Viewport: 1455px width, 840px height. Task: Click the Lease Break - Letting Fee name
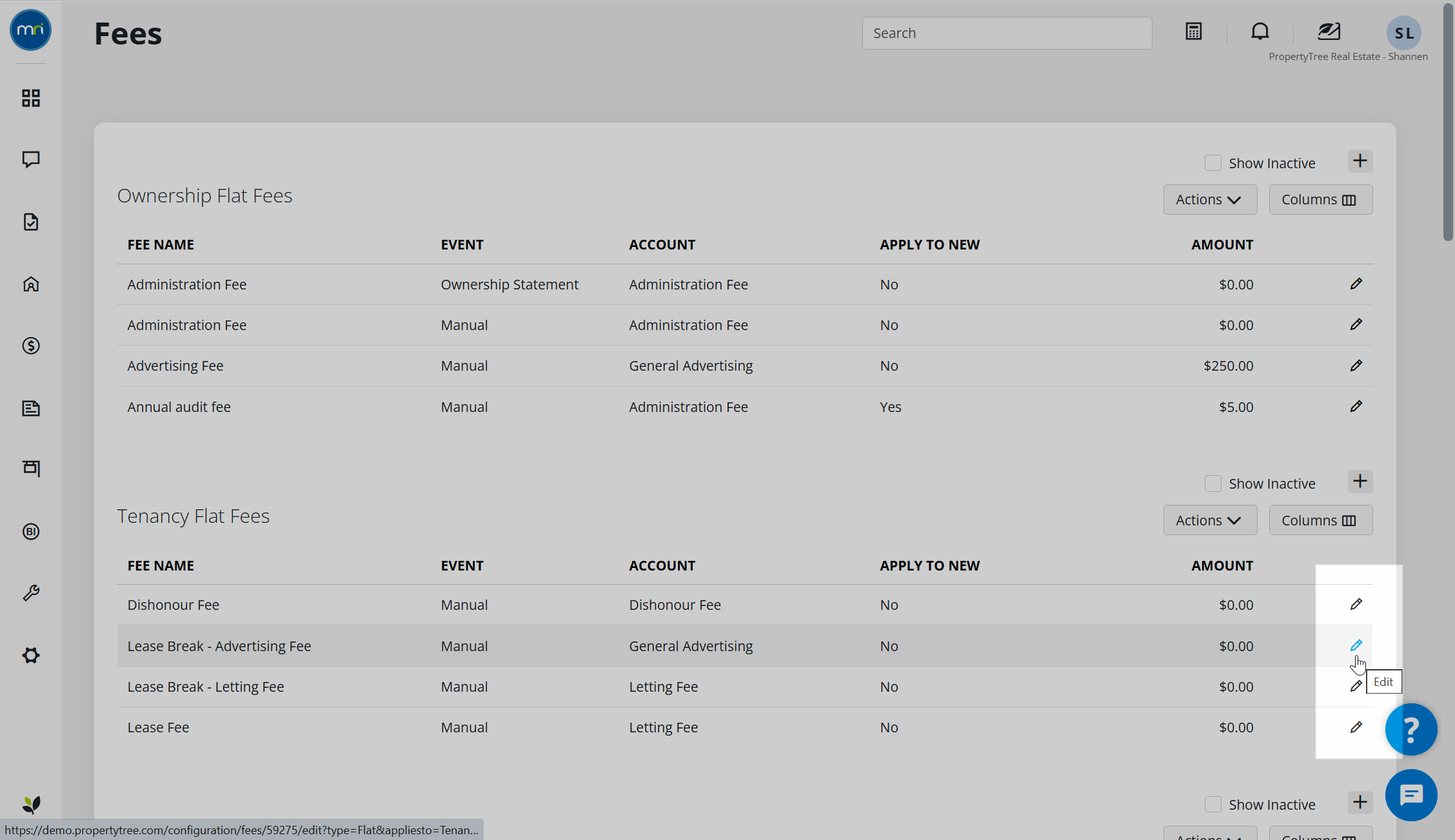point(205,687)
